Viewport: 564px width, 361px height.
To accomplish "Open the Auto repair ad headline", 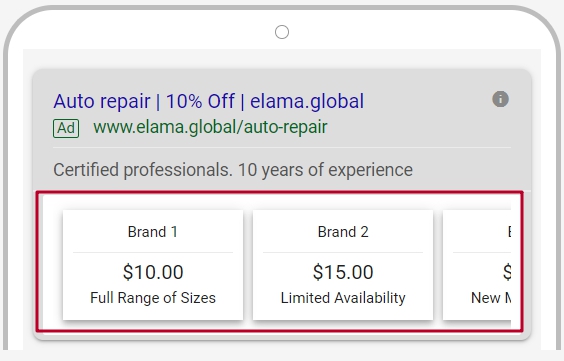I will coord(209,101).
